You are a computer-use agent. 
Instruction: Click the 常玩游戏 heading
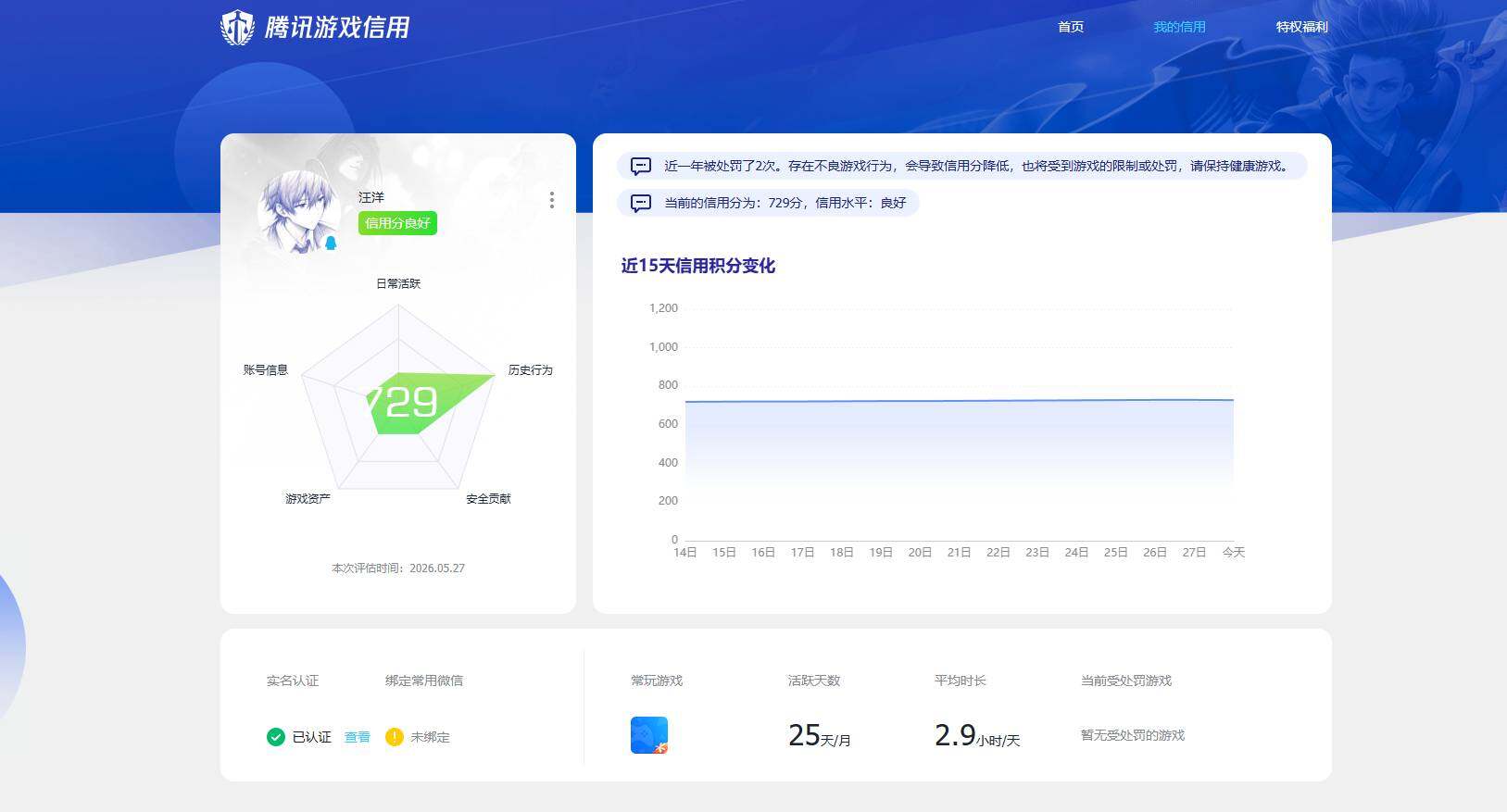point(657,681)
